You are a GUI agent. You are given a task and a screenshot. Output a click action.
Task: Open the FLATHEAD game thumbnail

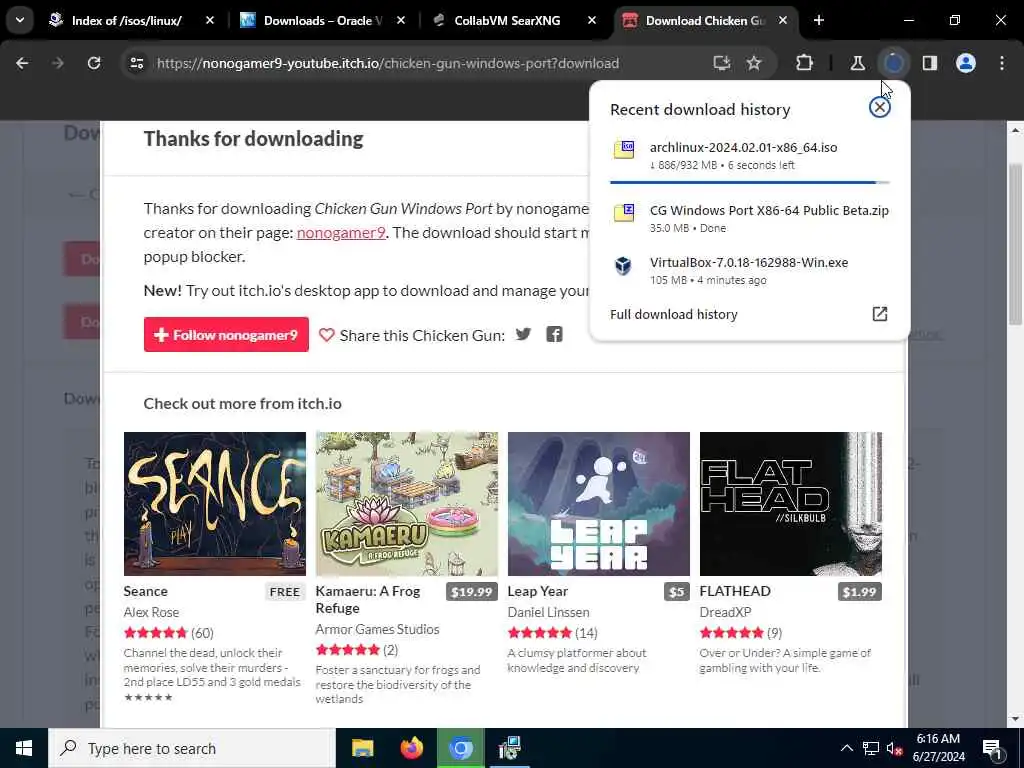point(791,504)
